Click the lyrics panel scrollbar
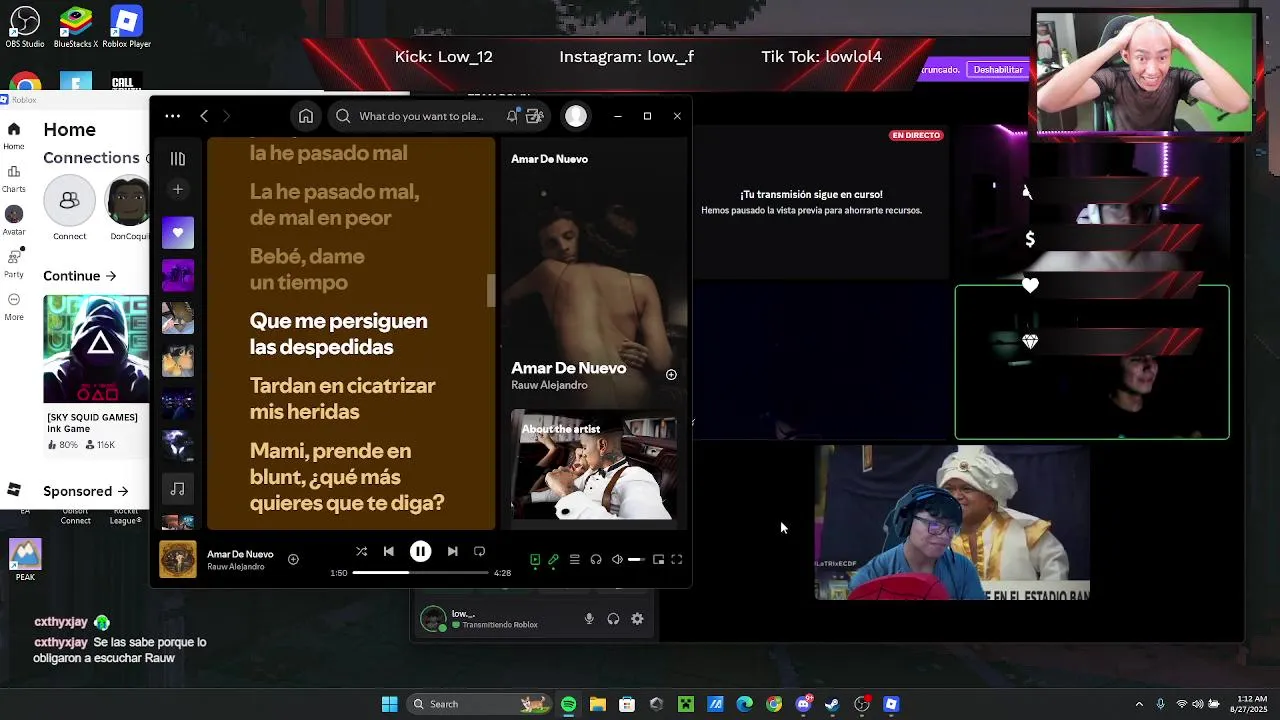The height and width of the screenshot is (720, 1280). (491, 291)
